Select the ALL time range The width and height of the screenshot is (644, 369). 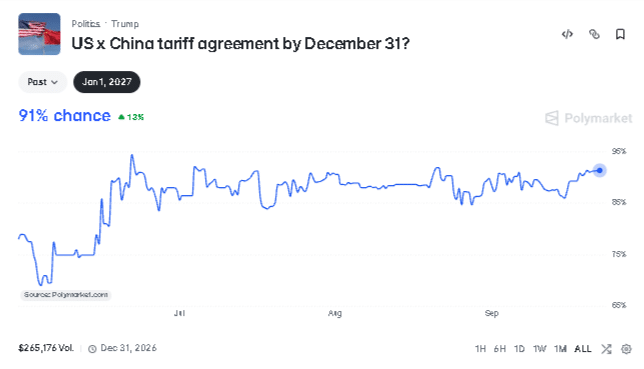tap(583, 349)
